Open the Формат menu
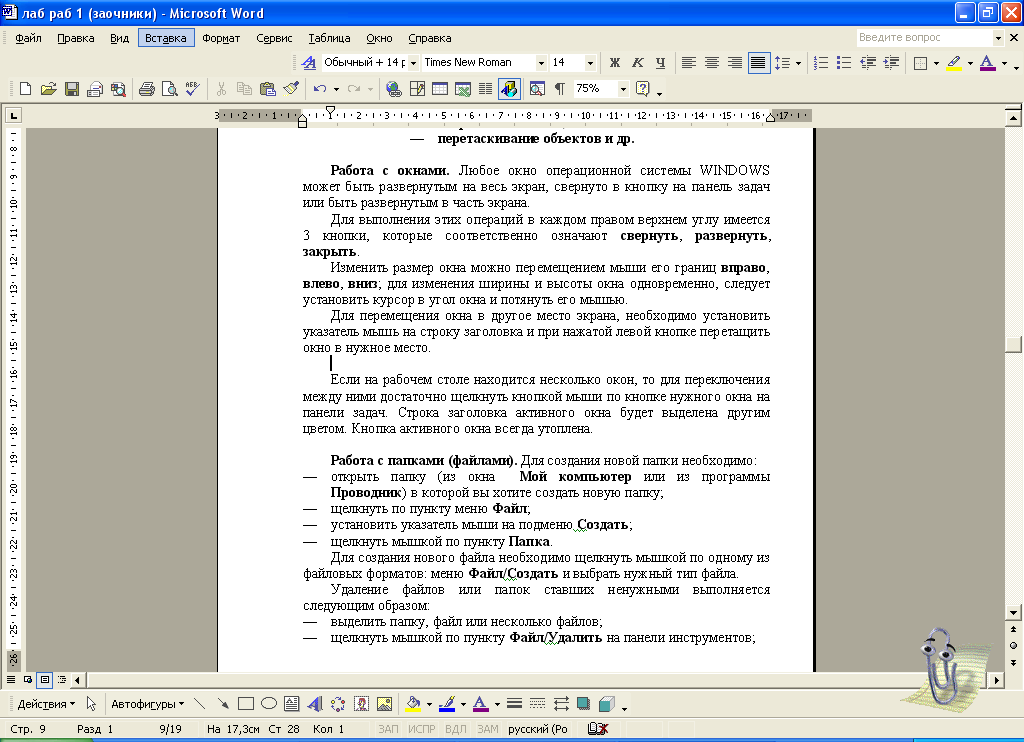Viewport: 1024px width, 742px height. 221,38
